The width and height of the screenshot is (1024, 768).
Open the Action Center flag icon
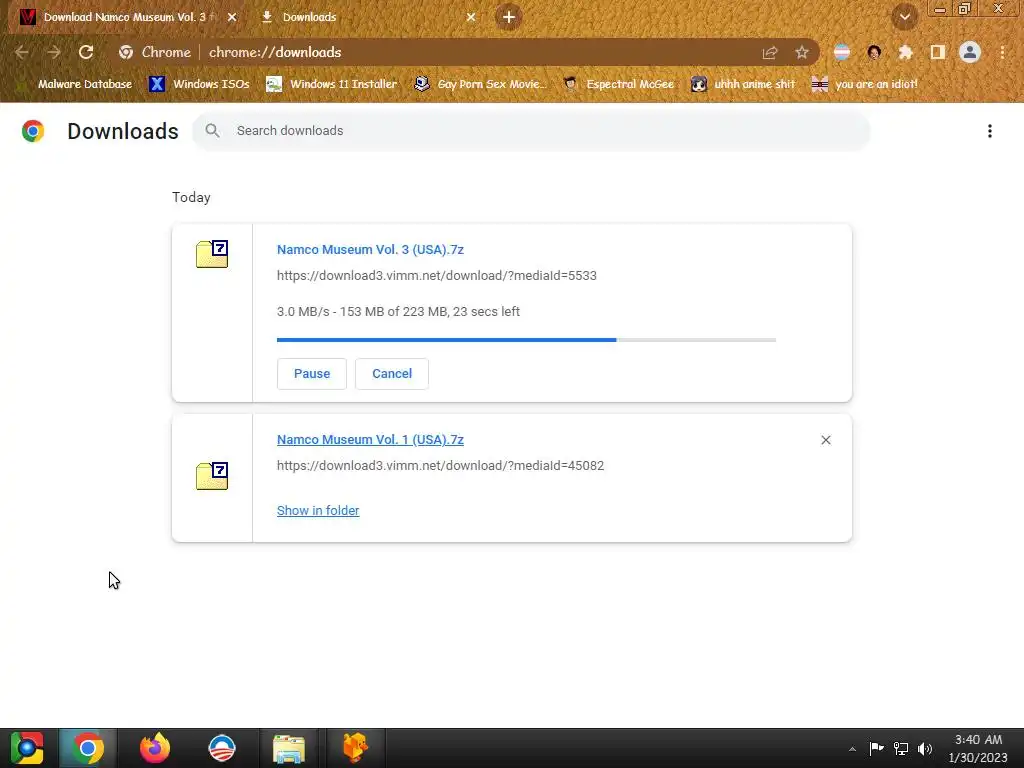pos(876,748)
